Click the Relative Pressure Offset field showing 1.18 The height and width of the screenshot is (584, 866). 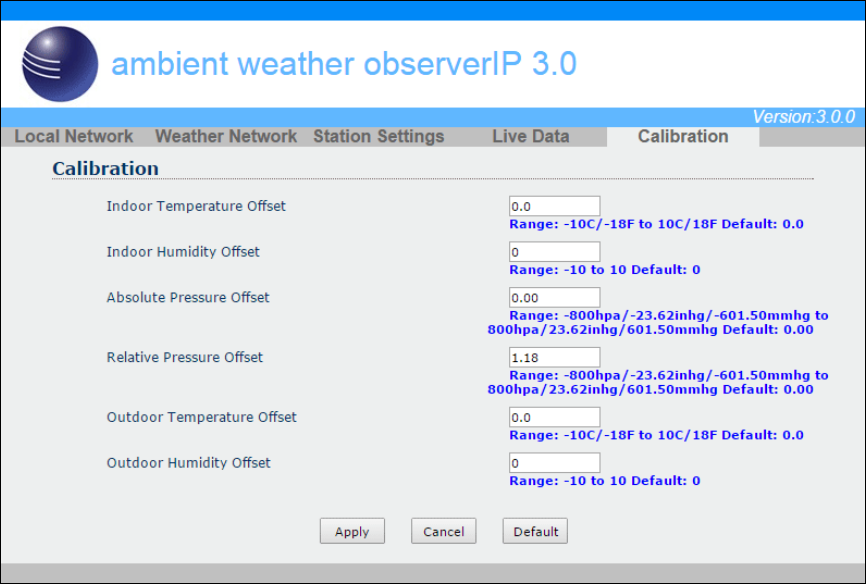pyautogui.click(x=555, y=357)
